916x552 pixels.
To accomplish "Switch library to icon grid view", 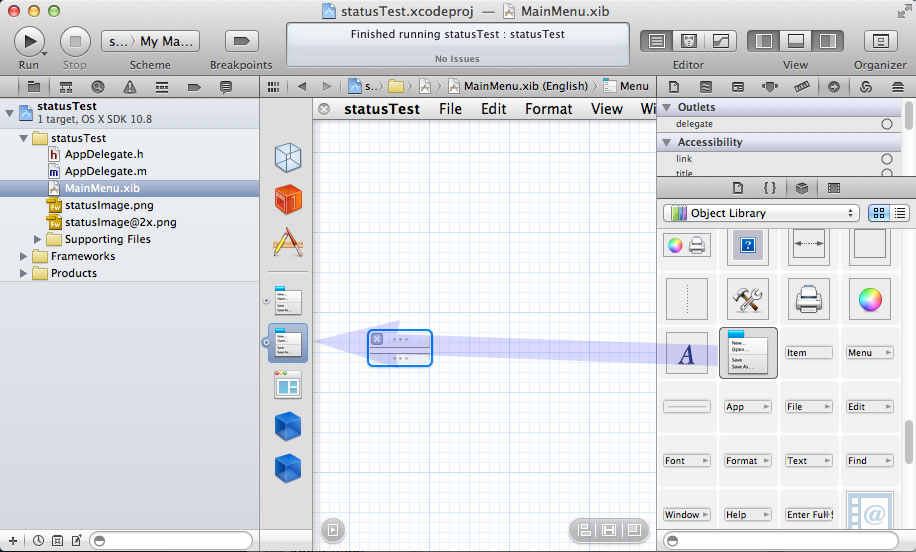I will 879,213.
